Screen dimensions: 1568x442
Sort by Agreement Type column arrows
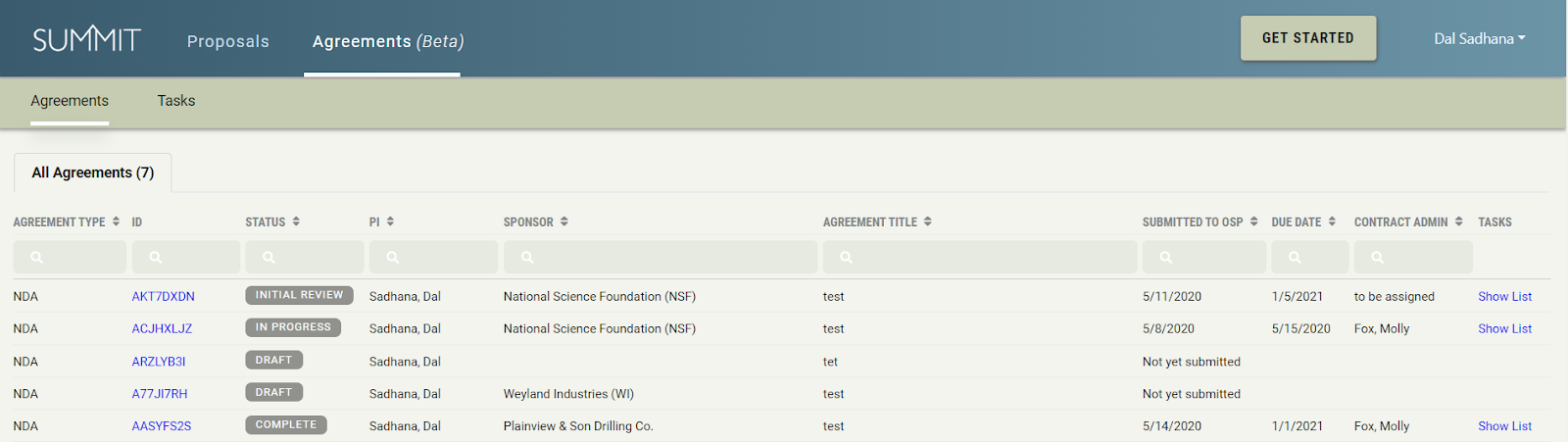pyautogui.click(x=116, y=221)
